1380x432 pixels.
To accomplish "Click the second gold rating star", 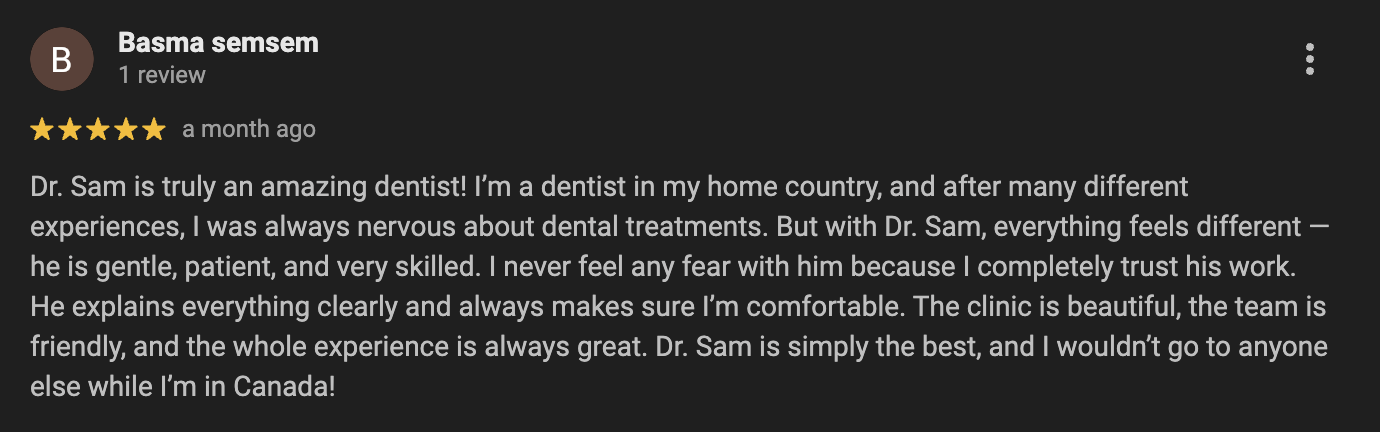I will pyautogui.click(x=70, y=129).
